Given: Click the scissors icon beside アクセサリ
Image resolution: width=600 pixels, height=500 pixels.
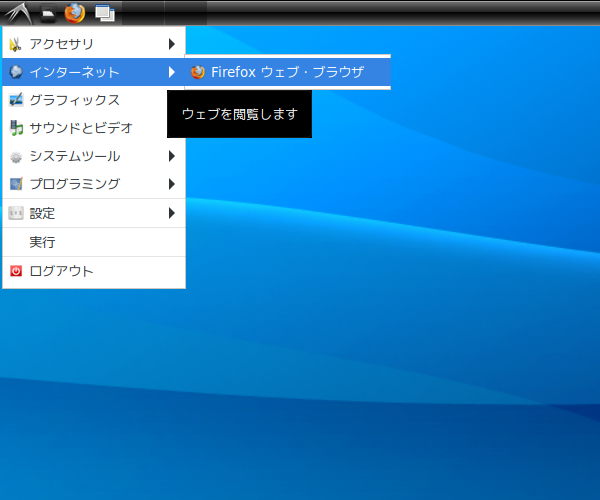Looking at the screenshot, I should pos(15,44).
